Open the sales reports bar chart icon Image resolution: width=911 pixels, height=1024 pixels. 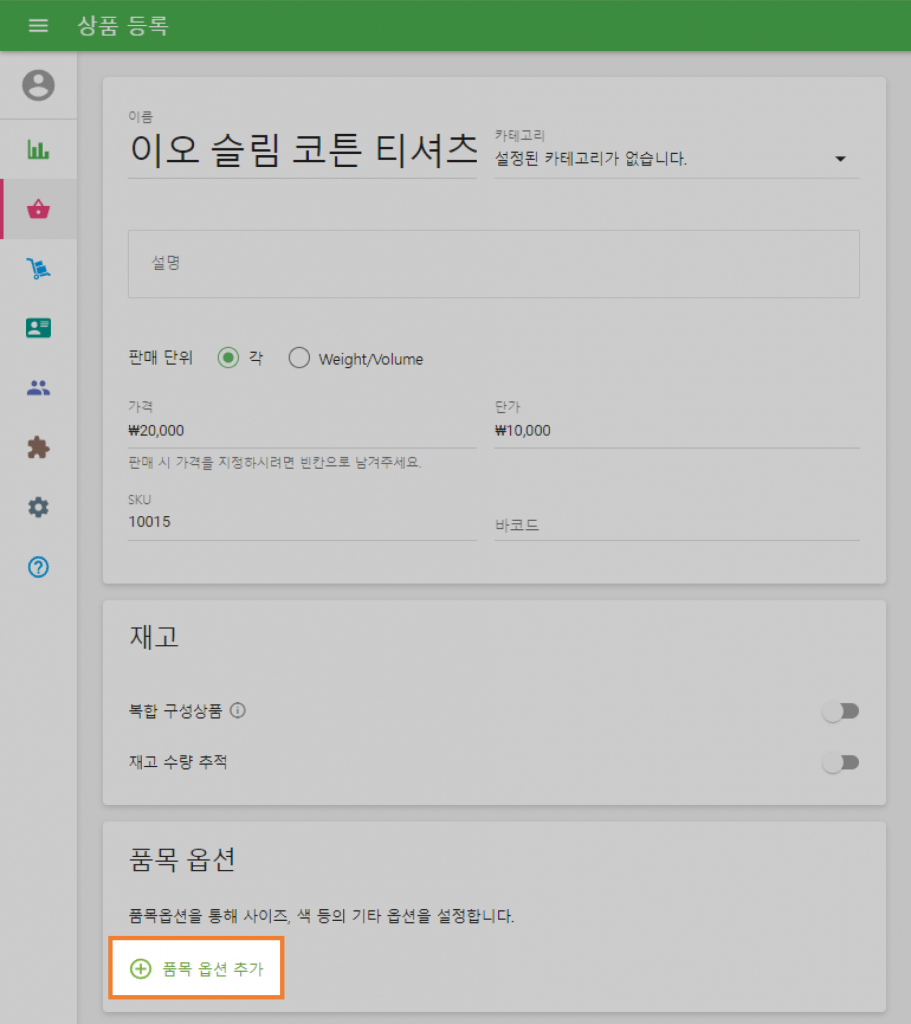coord(39,148)
